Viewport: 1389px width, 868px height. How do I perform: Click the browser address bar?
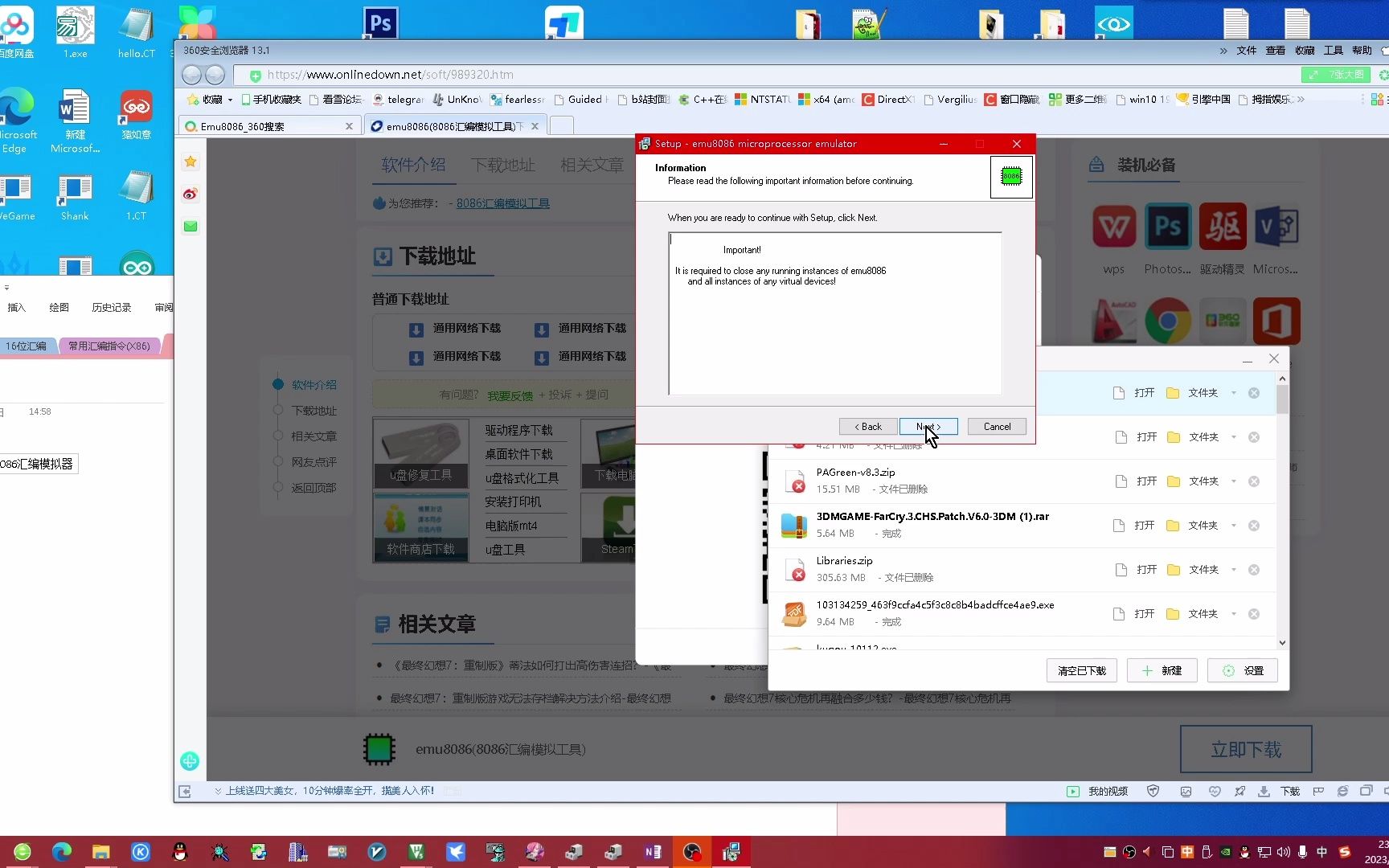(764, 75)
